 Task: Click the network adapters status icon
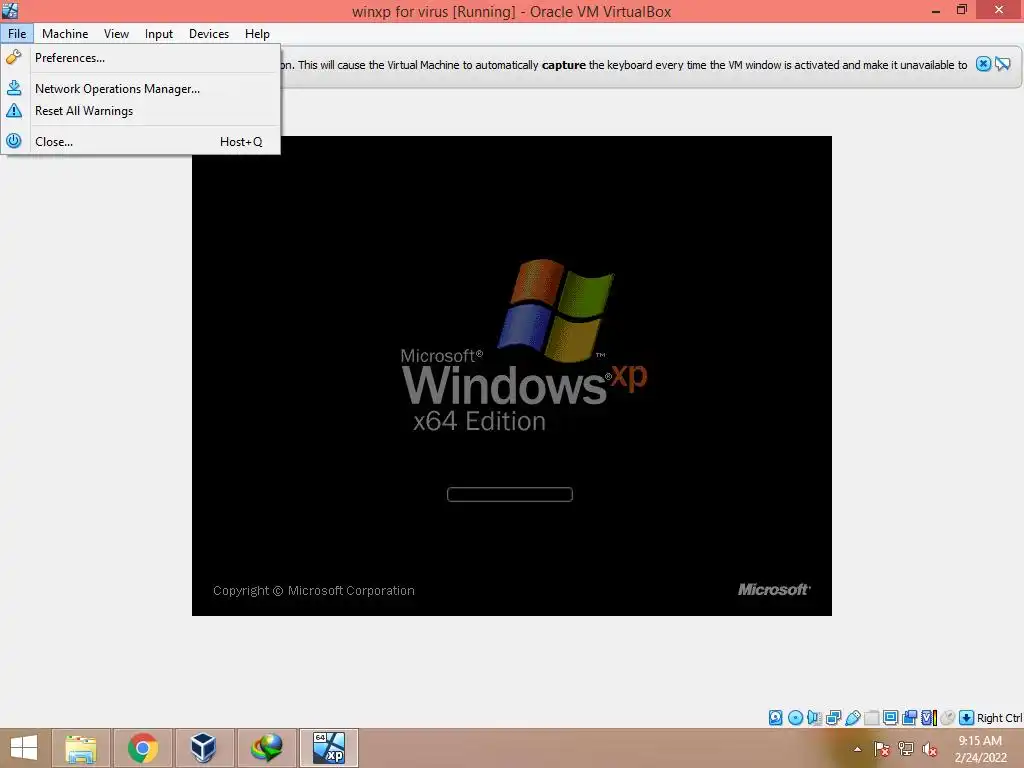click(833, 718)
